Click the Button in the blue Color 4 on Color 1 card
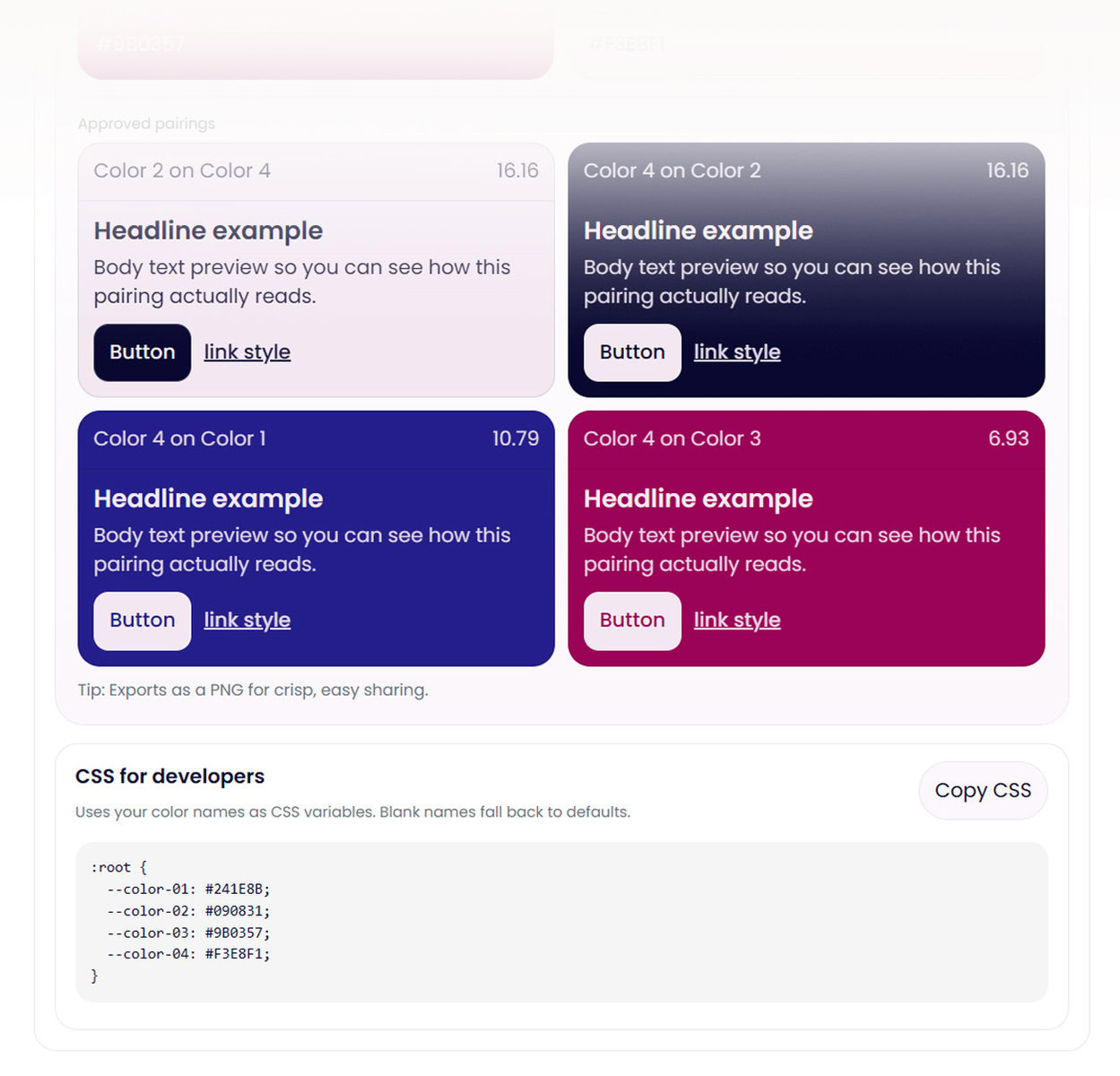 (x=142, y=620)
